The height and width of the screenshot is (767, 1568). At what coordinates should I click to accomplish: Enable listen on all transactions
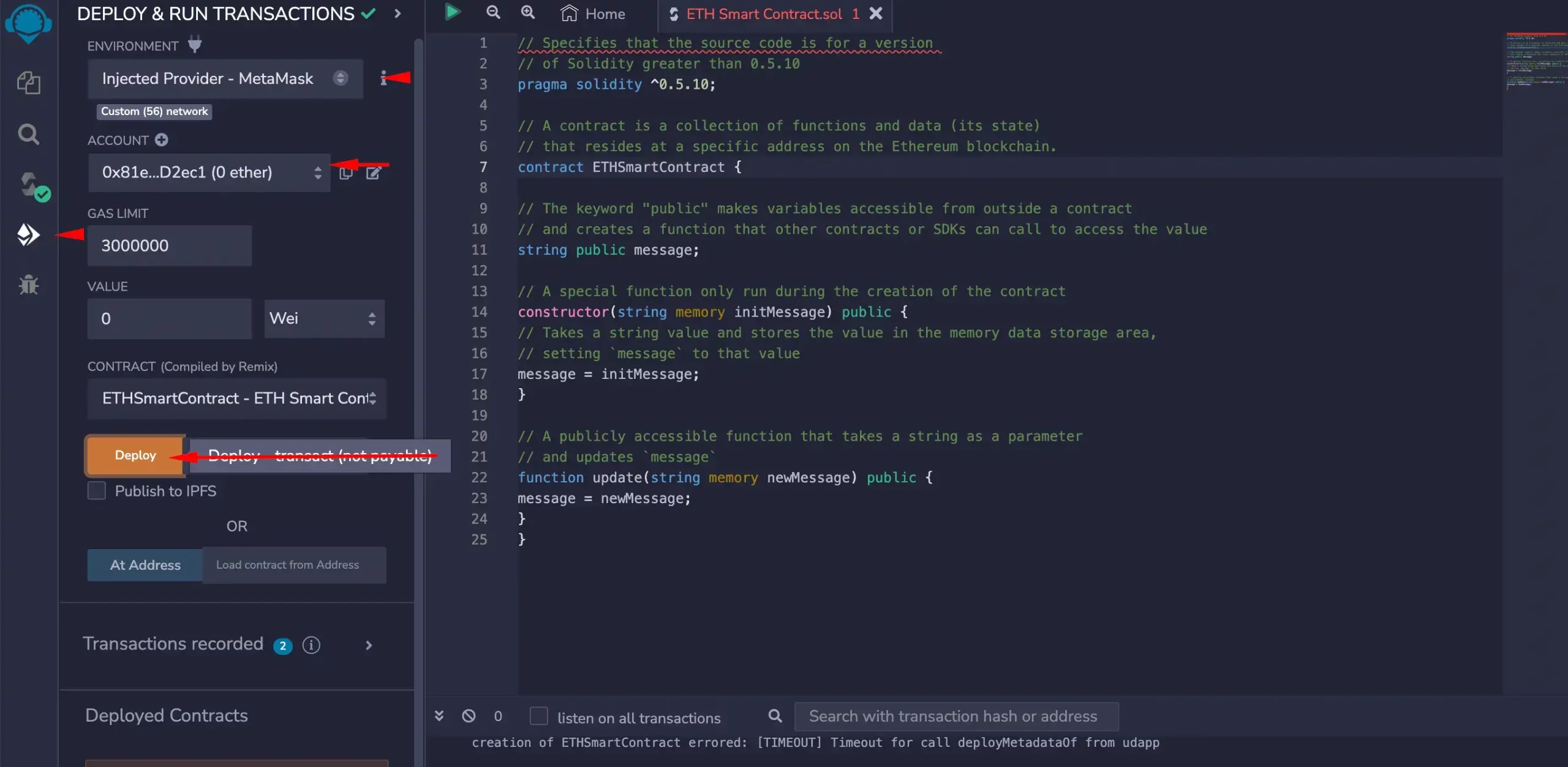pos(538,716)
